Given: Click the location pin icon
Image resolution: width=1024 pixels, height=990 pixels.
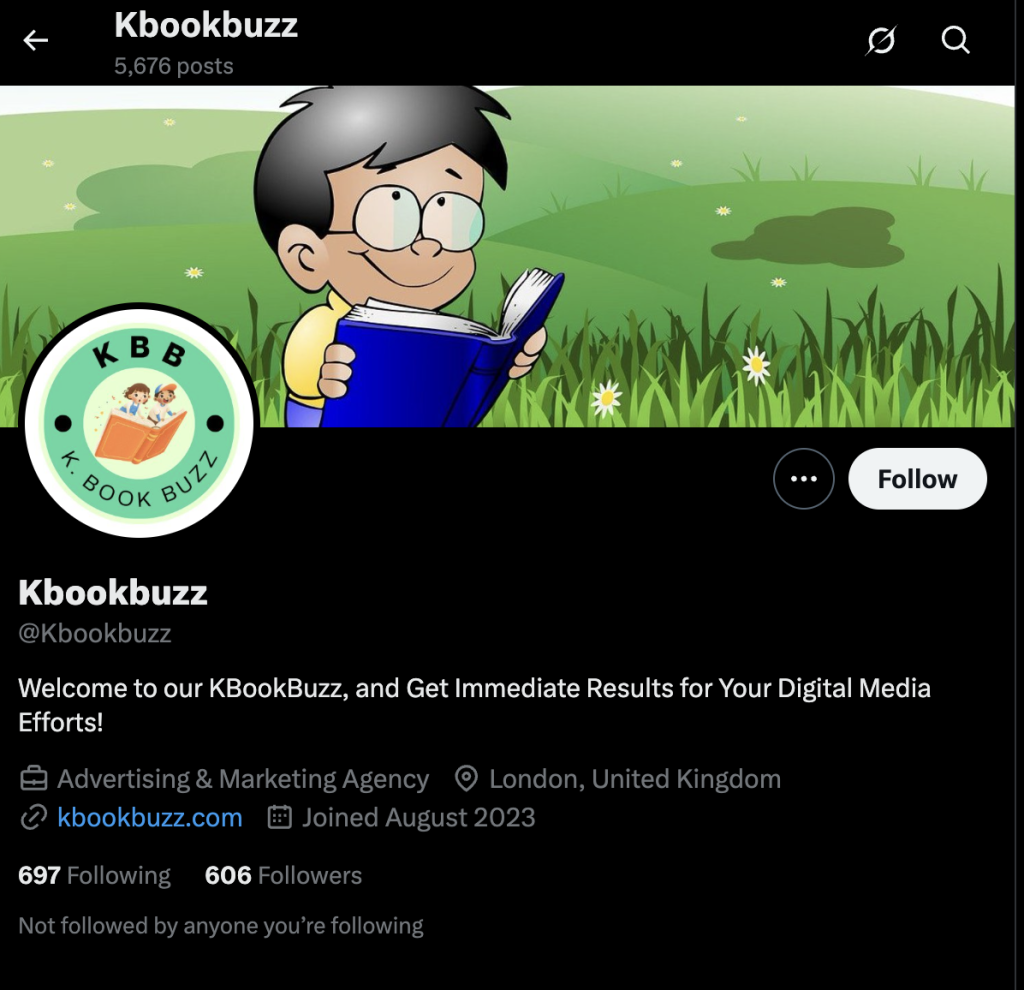Looking at the screenshot, I should [x=466, y=778].
